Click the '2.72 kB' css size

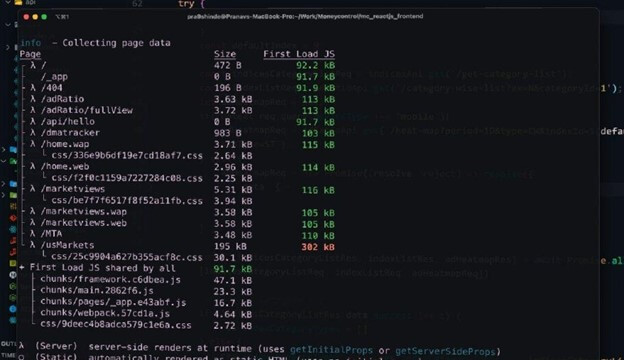[233, 325]
